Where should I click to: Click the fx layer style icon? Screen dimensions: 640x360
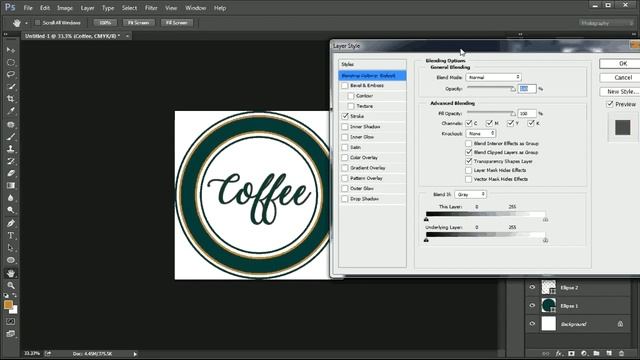(559, 353)
